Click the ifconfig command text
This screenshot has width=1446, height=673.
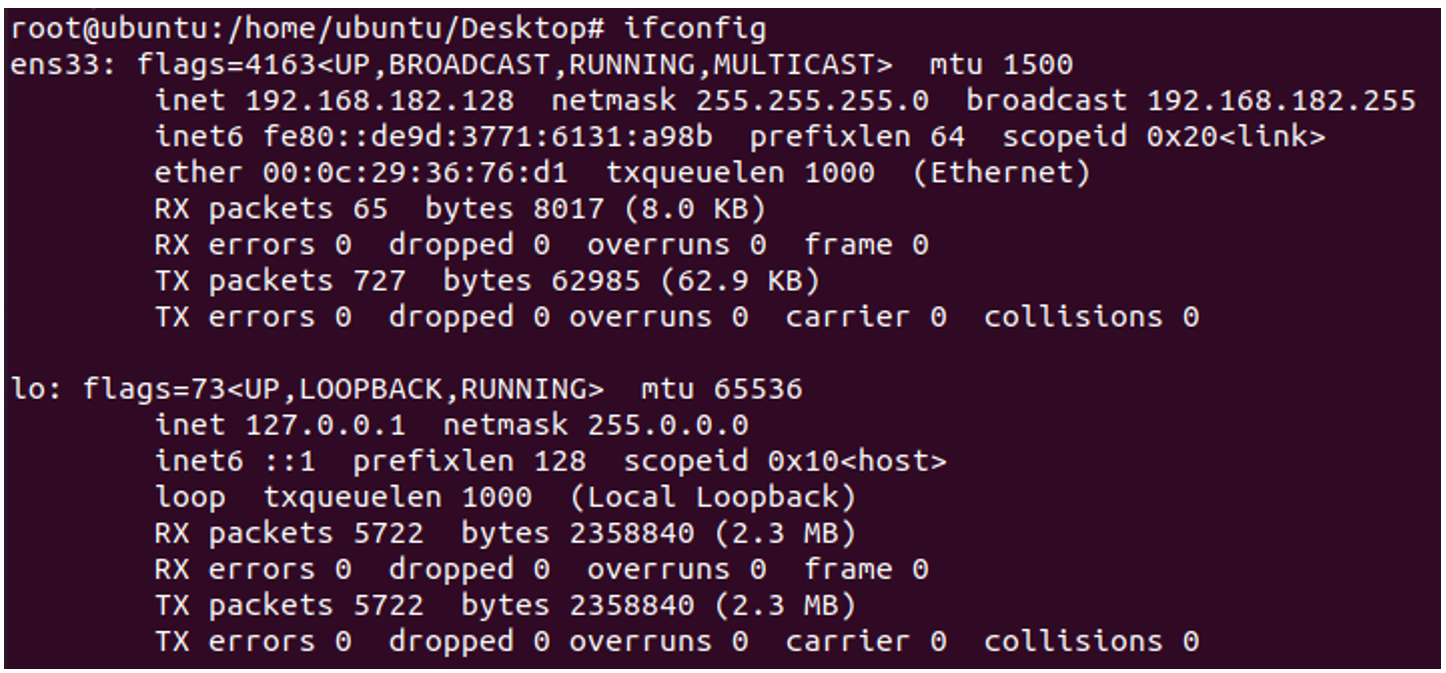(695, 30)
